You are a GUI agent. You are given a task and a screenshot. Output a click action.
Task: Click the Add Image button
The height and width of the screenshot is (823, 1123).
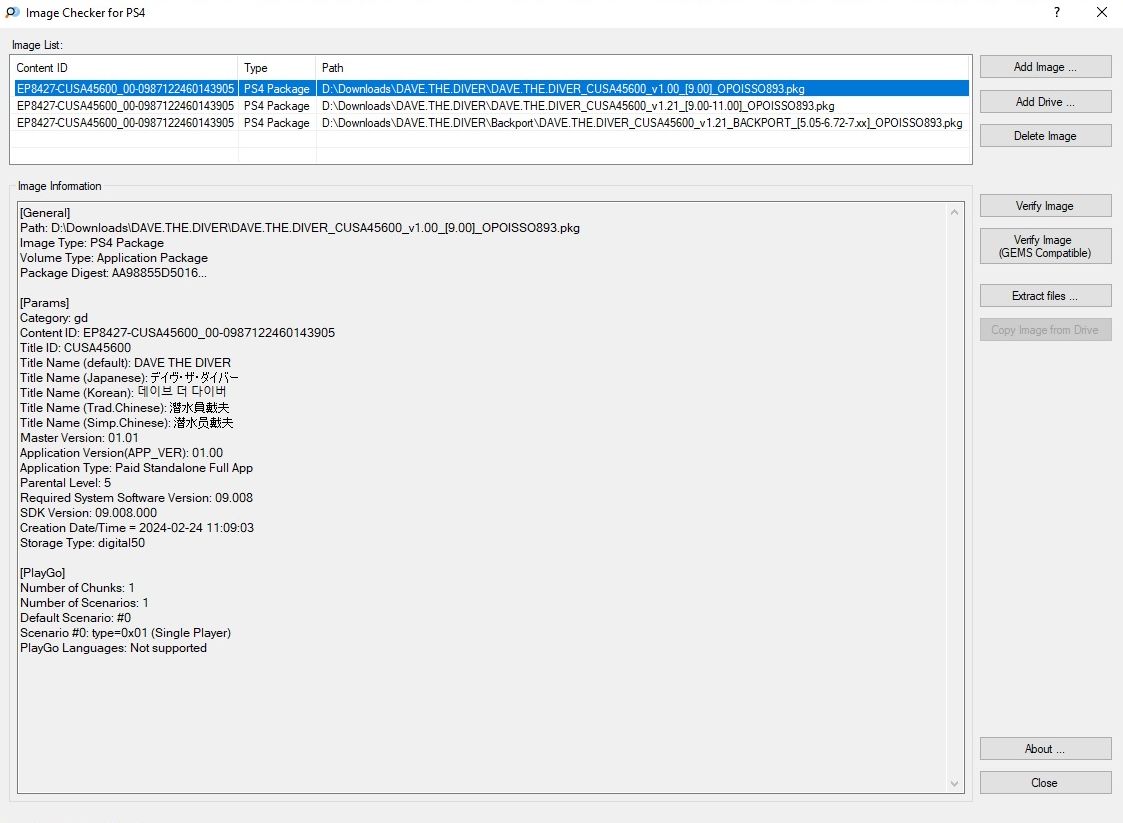(1045, 67)
